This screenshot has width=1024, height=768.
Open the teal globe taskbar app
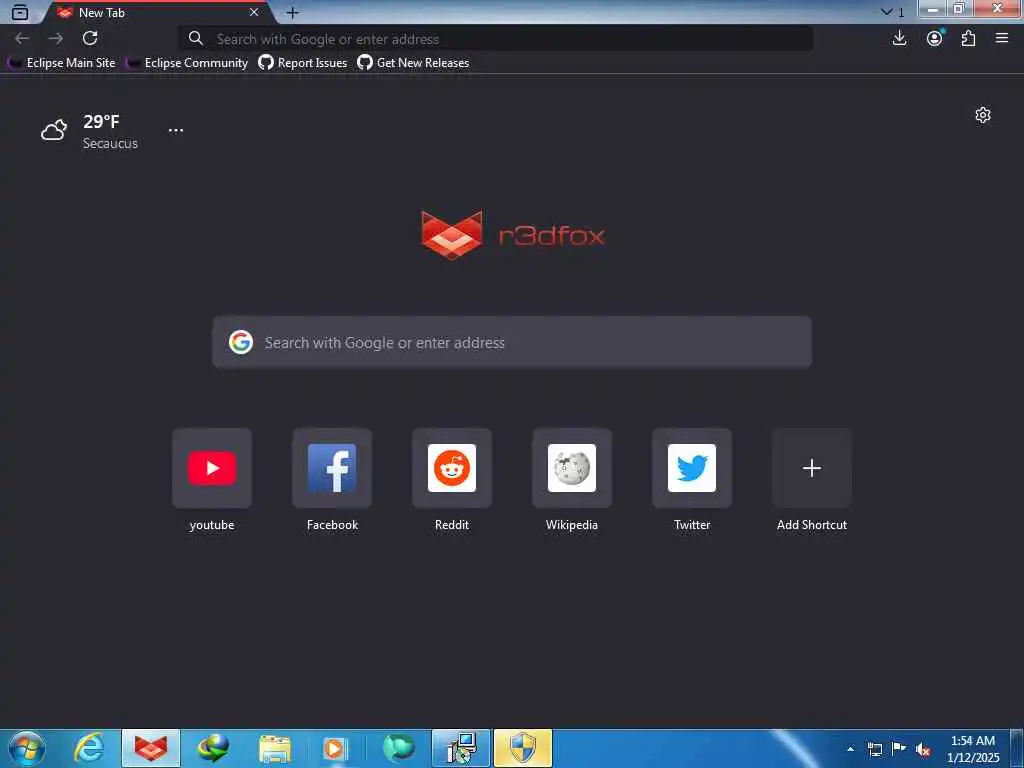click(x=398, y=748)
